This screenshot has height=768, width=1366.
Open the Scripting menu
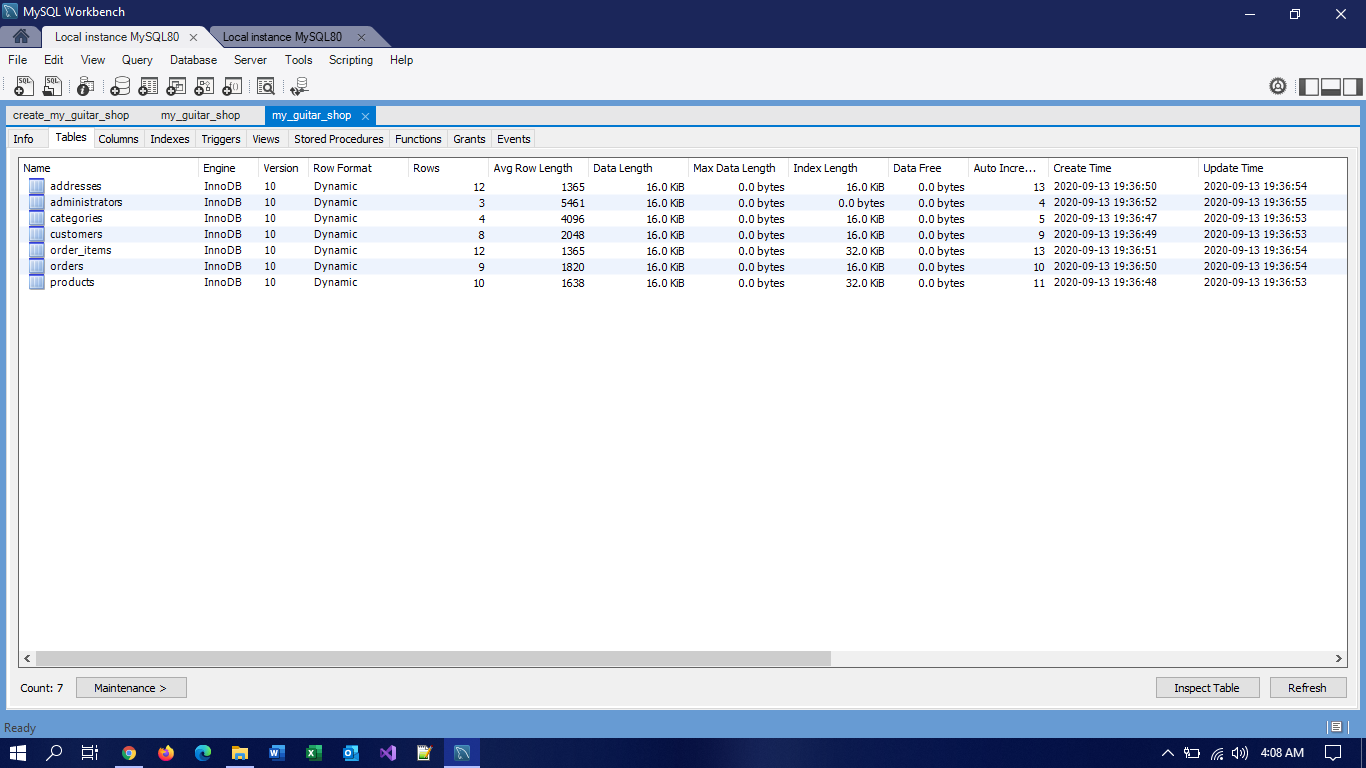click(351, 60)
